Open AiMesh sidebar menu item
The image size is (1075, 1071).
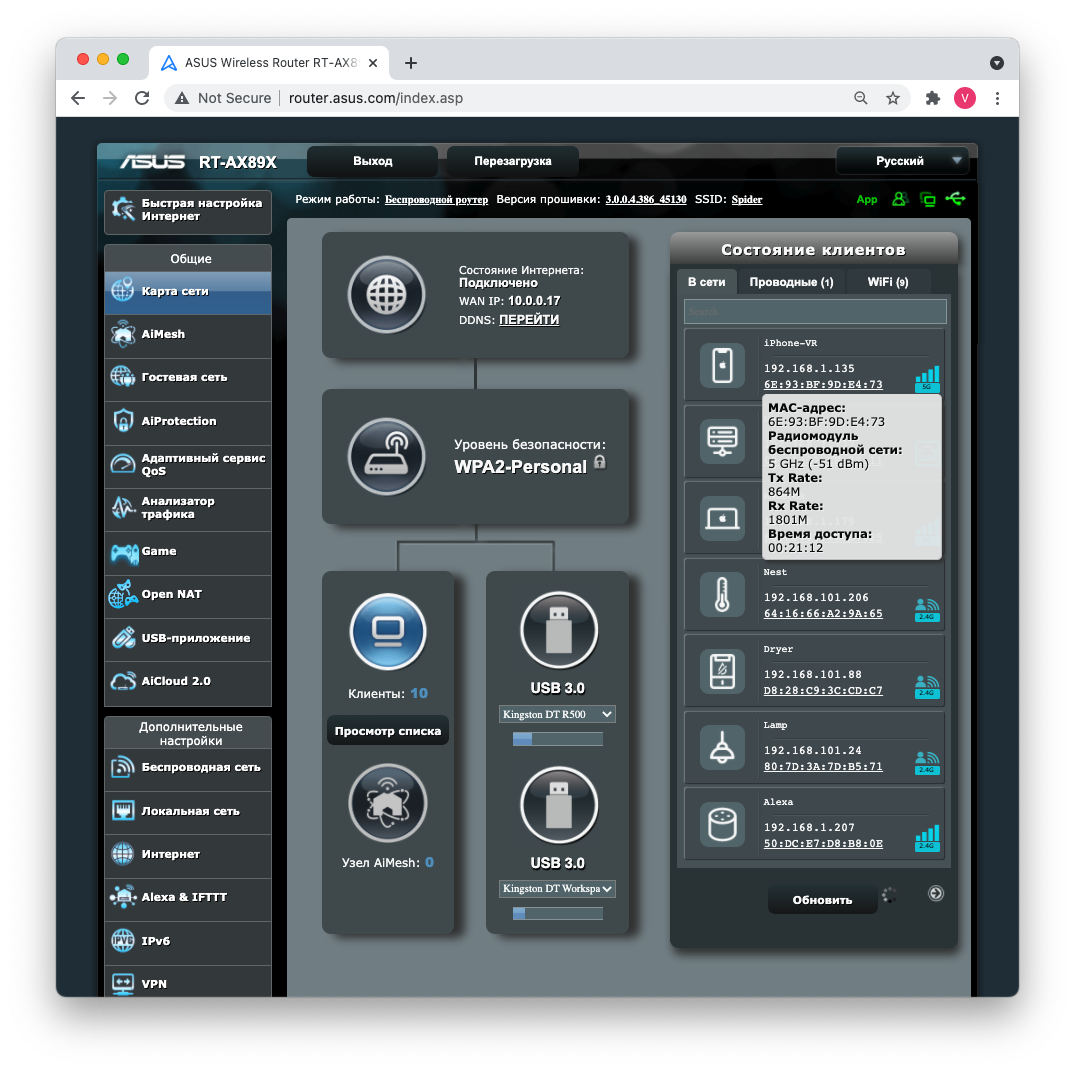click(x=188, y=335)
